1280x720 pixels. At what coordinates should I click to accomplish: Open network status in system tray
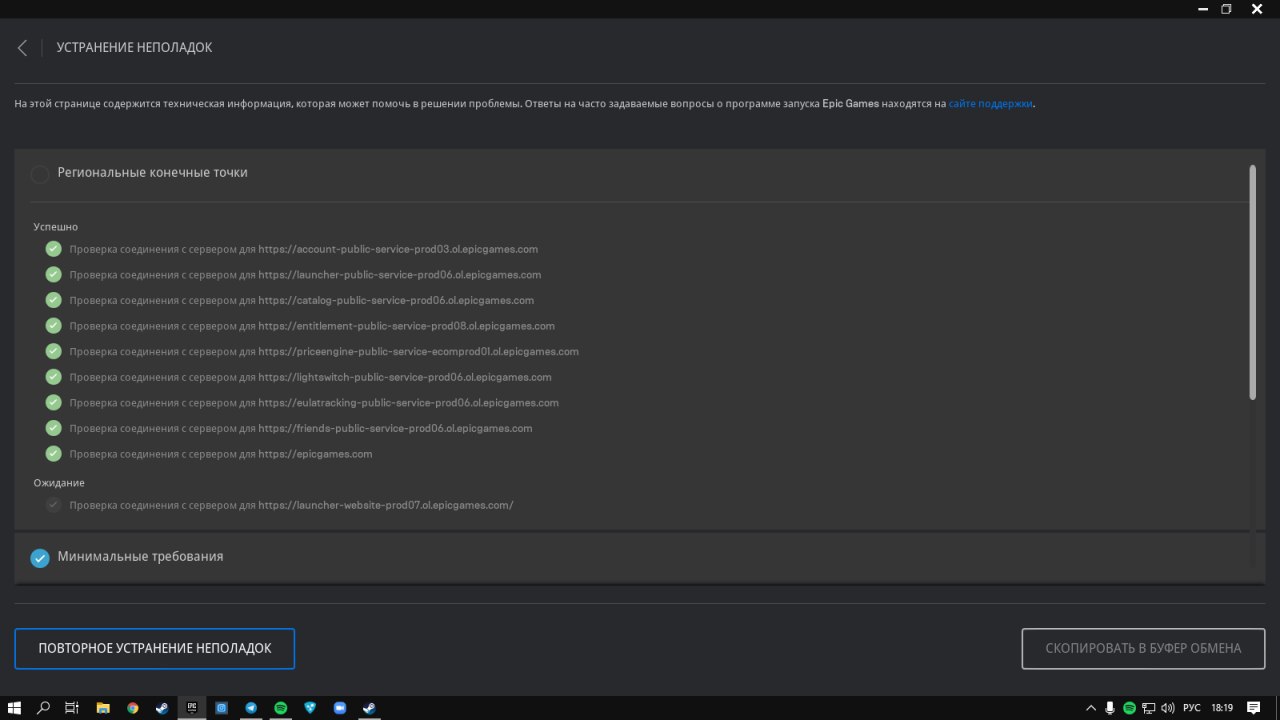pos(1148,707)
